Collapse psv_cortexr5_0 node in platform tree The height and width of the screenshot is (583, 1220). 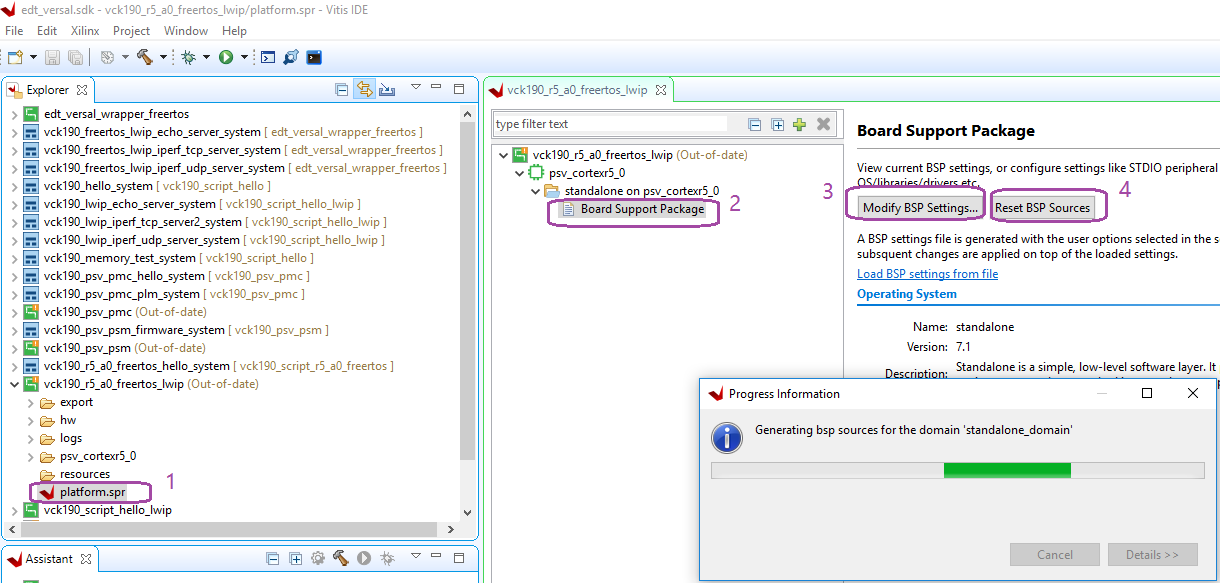(x=519, y=173)
